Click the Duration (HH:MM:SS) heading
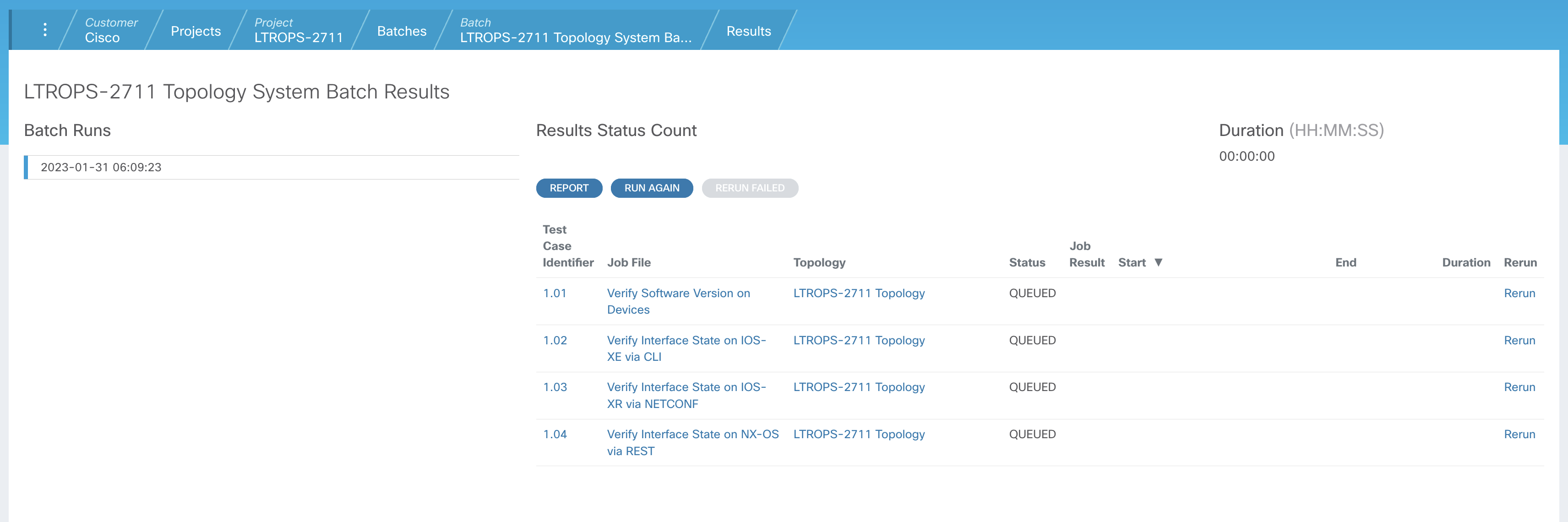 click(x=1301, y=130)
